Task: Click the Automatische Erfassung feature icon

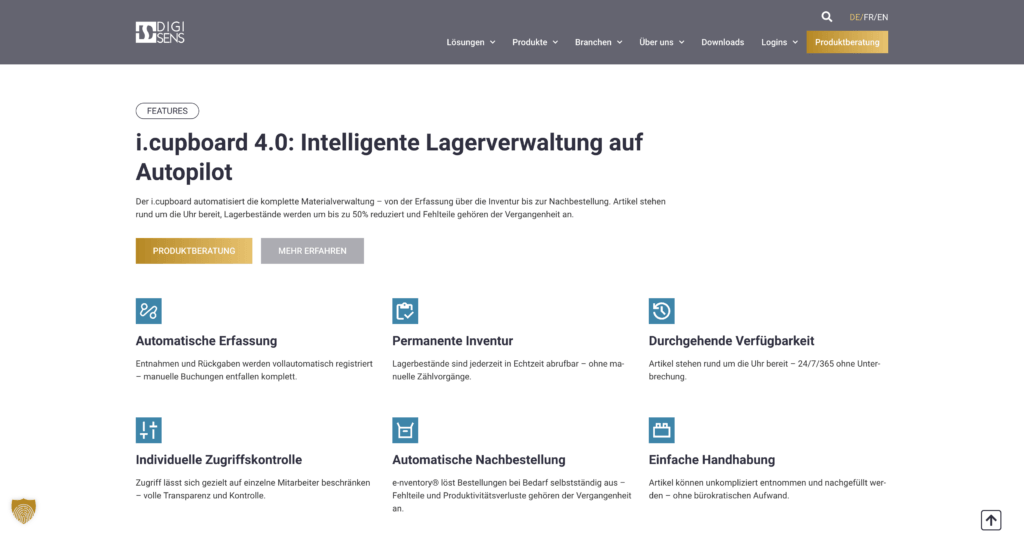Action: (148, 311)
